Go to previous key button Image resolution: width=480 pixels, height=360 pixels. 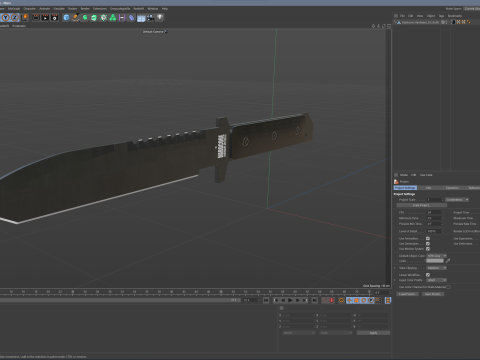(276, 300)
